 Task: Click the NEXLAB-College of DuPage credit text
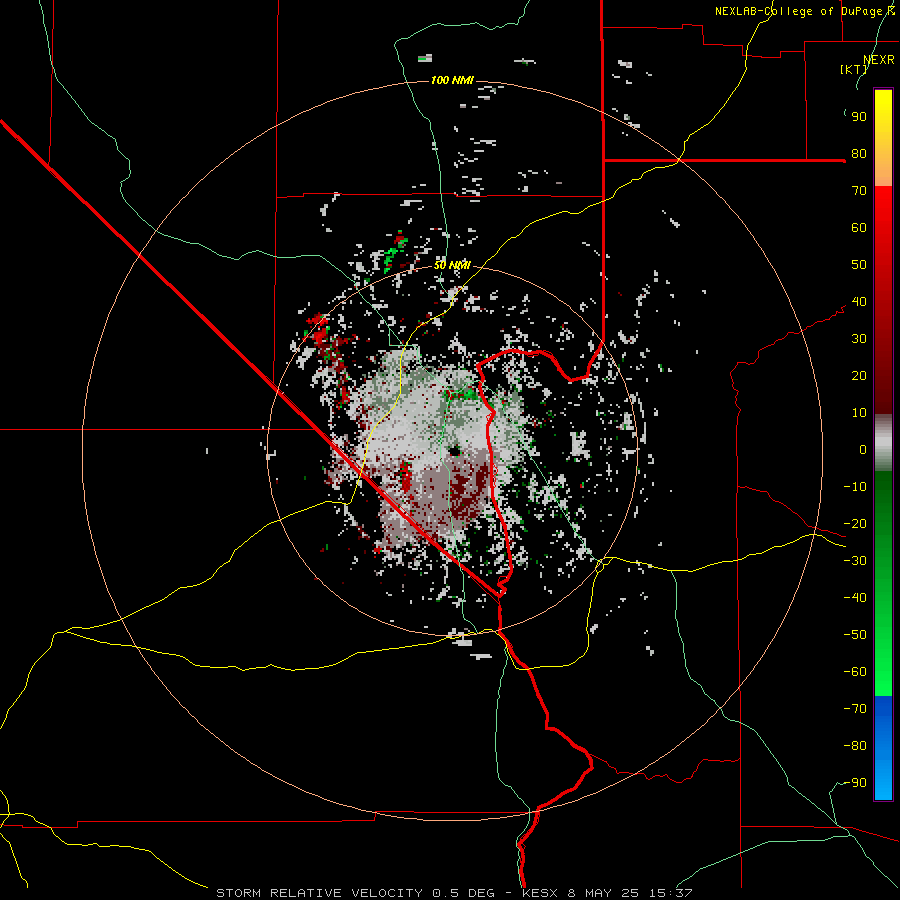(x=804, y=11)
